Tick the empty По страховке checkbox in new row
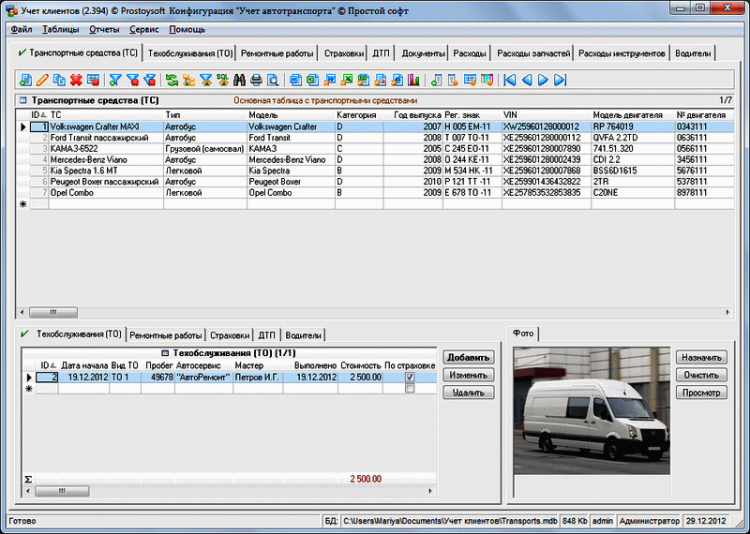 tap(409, 389)
